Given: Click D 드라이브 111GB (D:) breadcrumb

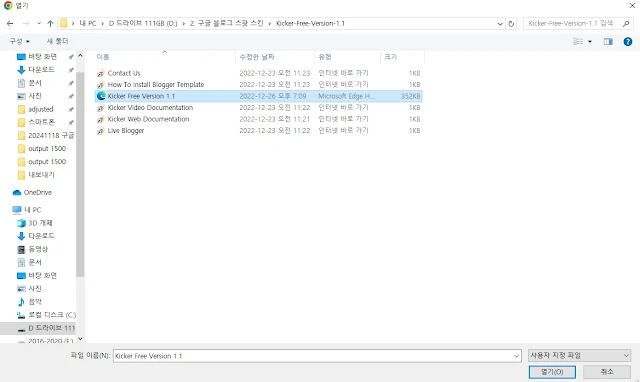Looking at the screenshot, I should [143, 24].
